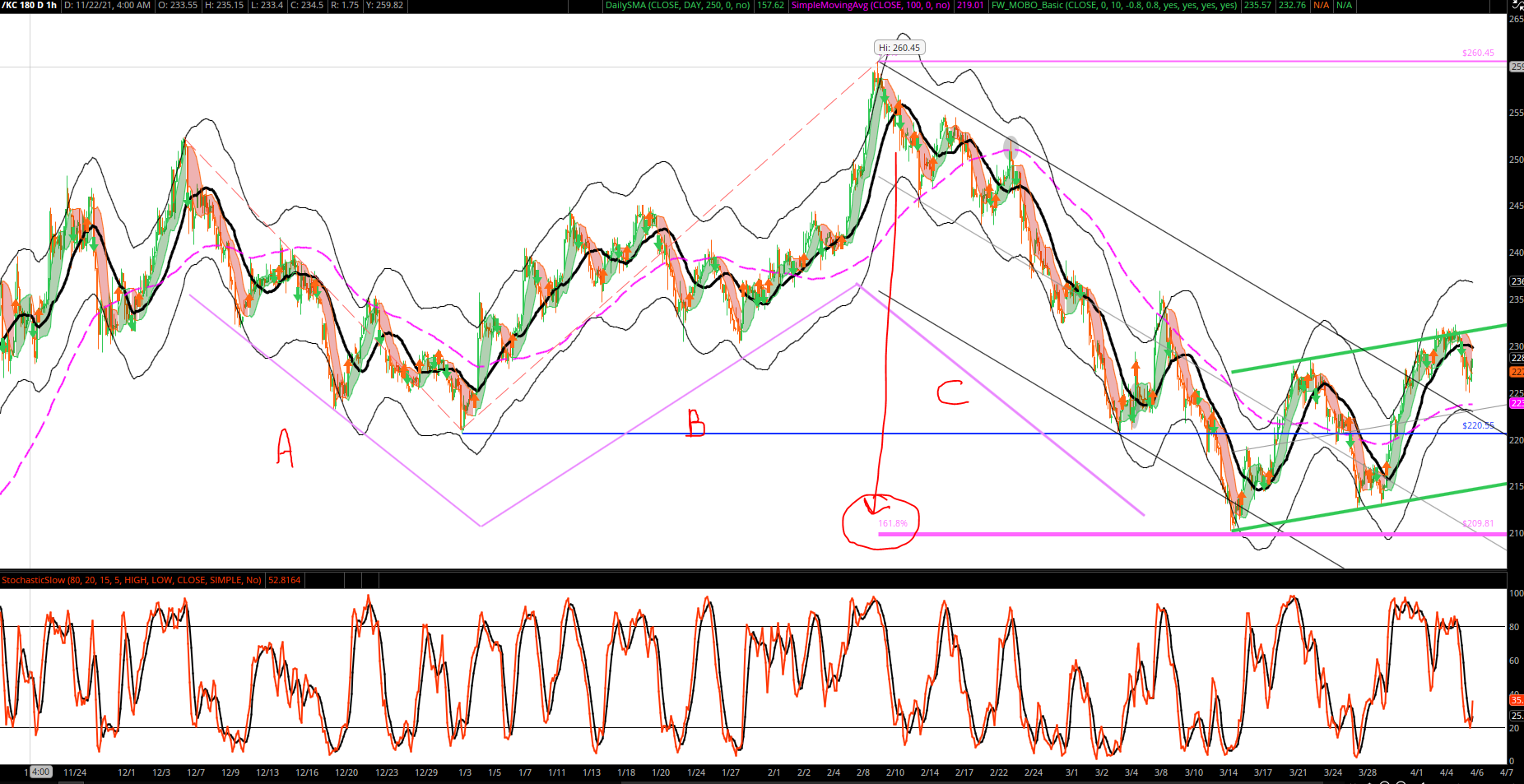The height and width of the screenshot is (784, 1524).
Task: Click the cursor price Y: 259.82
Action: tap(383, 5)
